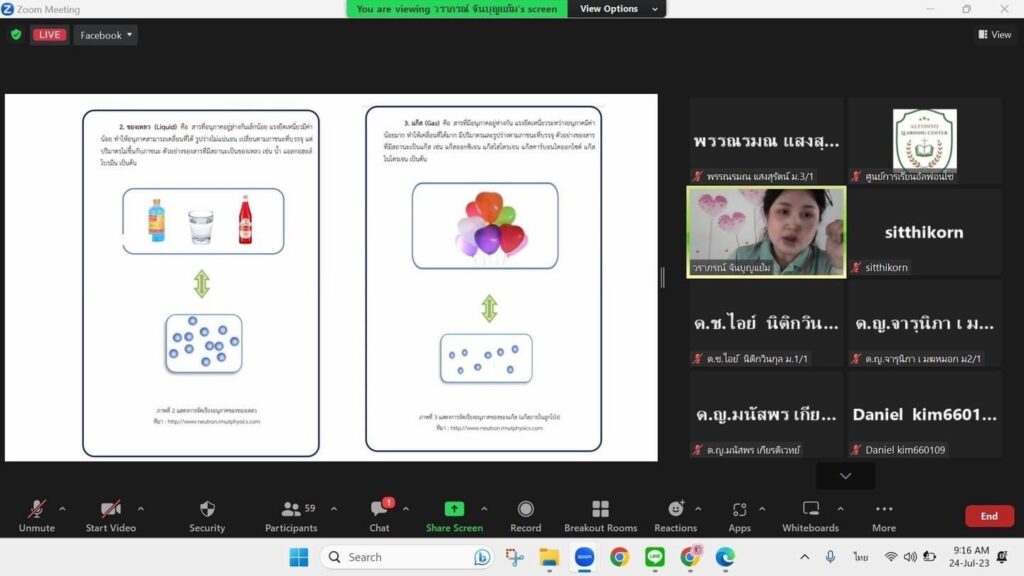This screenshot has width=1024, height=576.
Task: Open the Reactions menu
Action: tap(675, 510)
